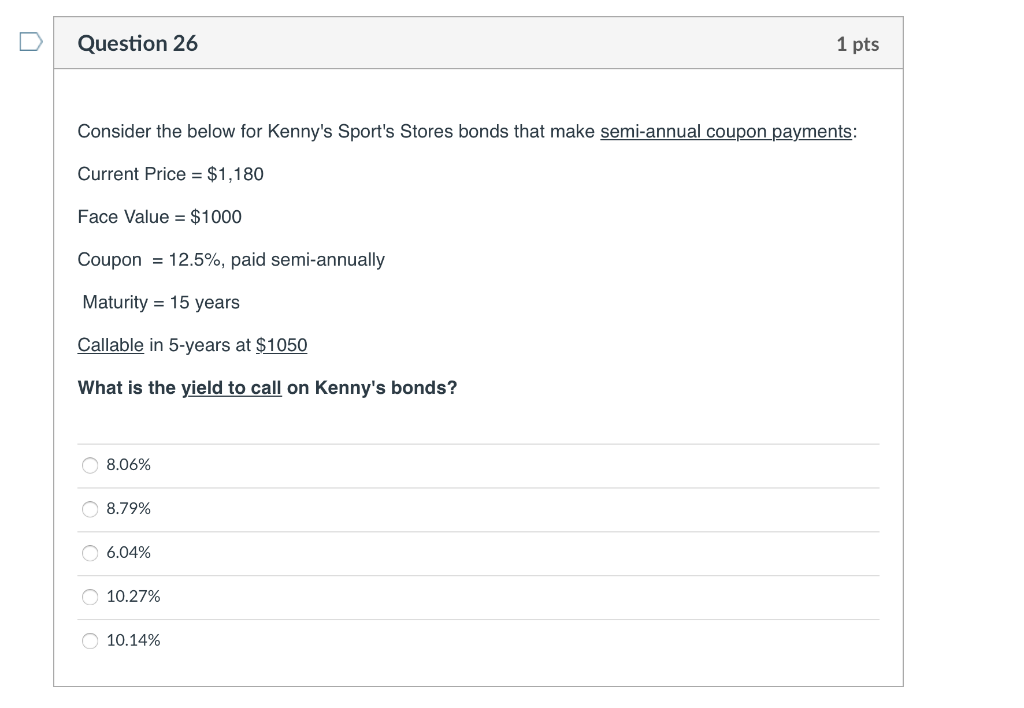Click the 6.04% answer text label
This screenshot has height=708, width=1024.
(x=128, y=553)
